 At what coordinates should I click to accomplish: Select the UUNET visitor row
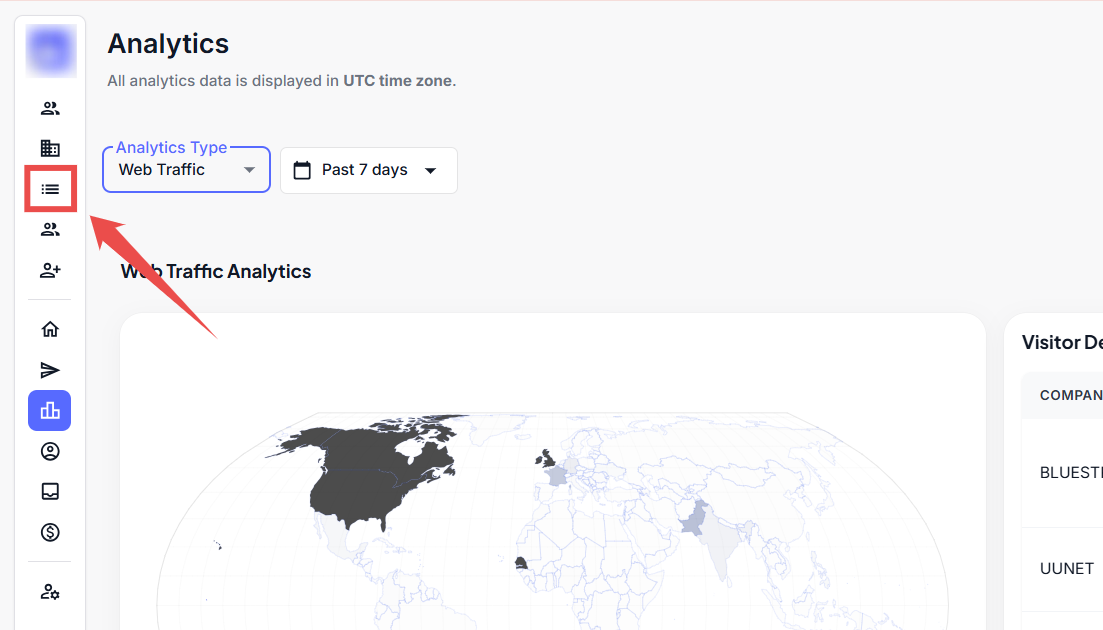tap(1067, 568)
